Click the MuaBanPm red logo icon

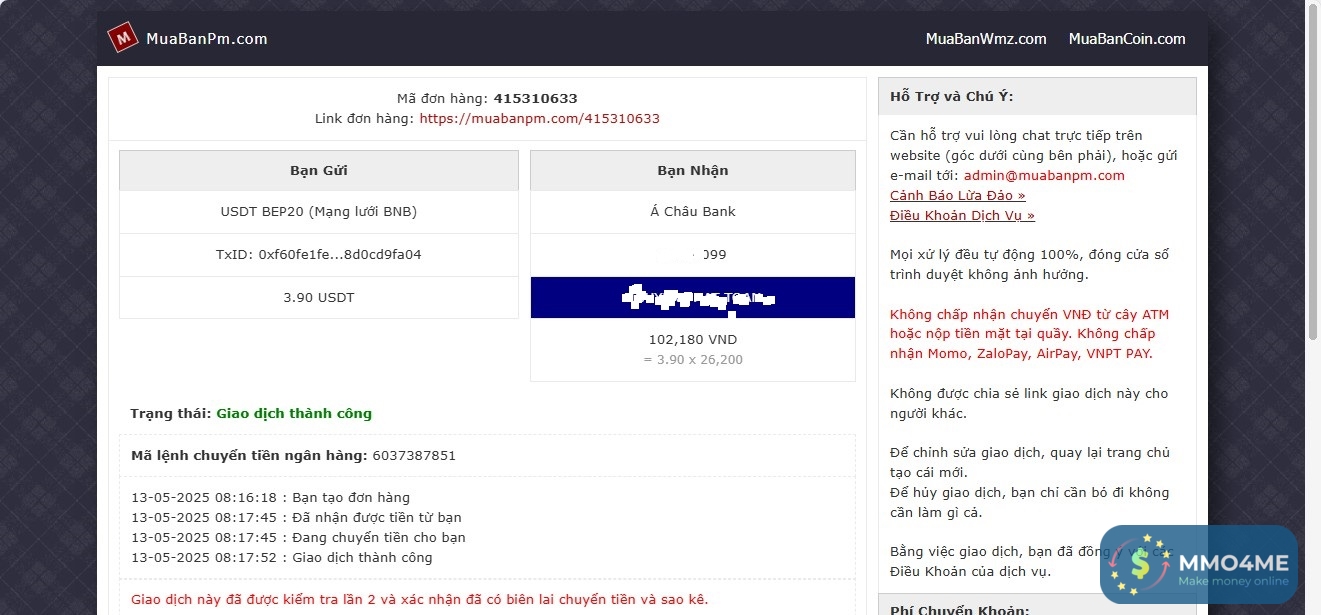pos(122,38)
